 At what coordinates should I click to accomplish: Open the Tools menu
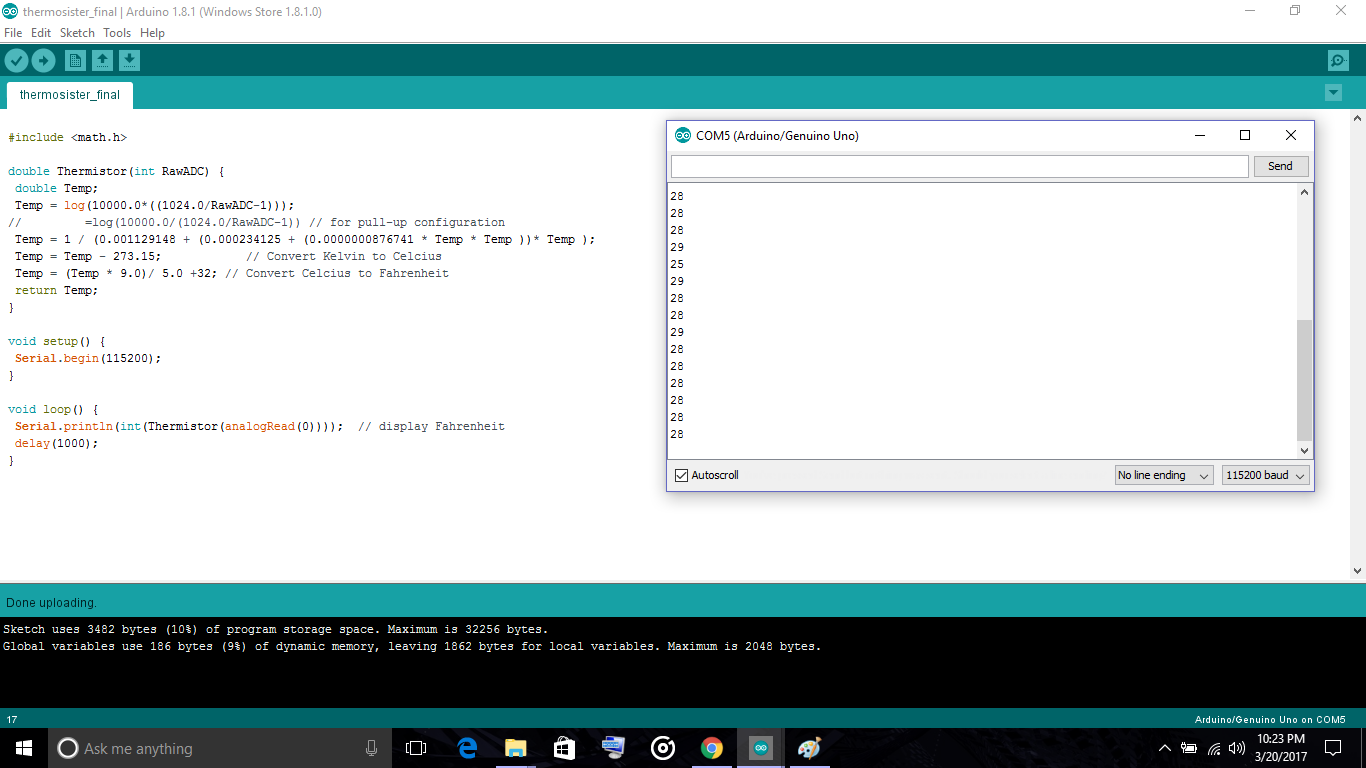(117, 33)
